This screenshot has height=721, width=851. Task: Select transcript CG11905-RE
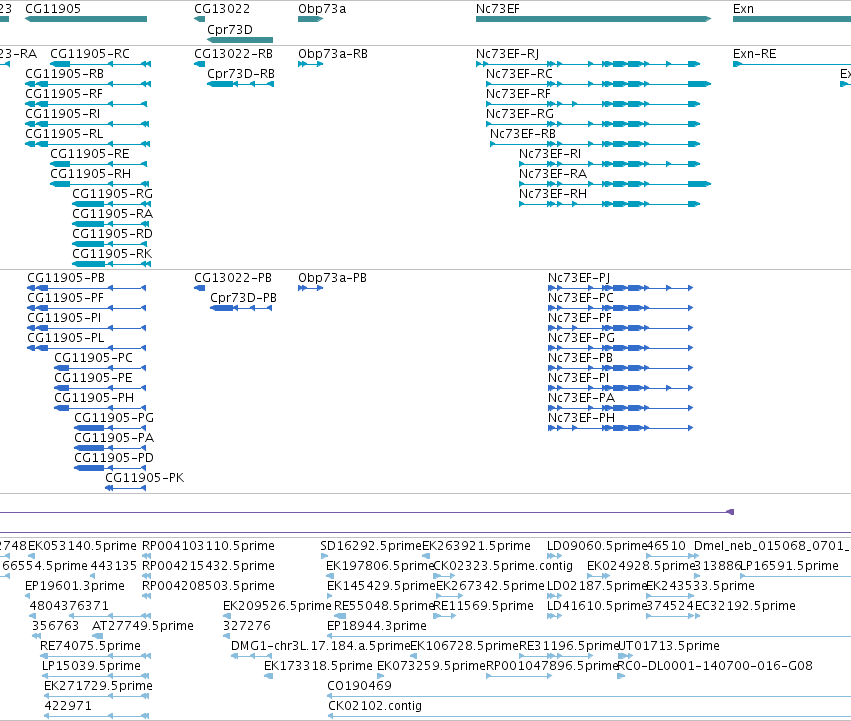point(90,154)
